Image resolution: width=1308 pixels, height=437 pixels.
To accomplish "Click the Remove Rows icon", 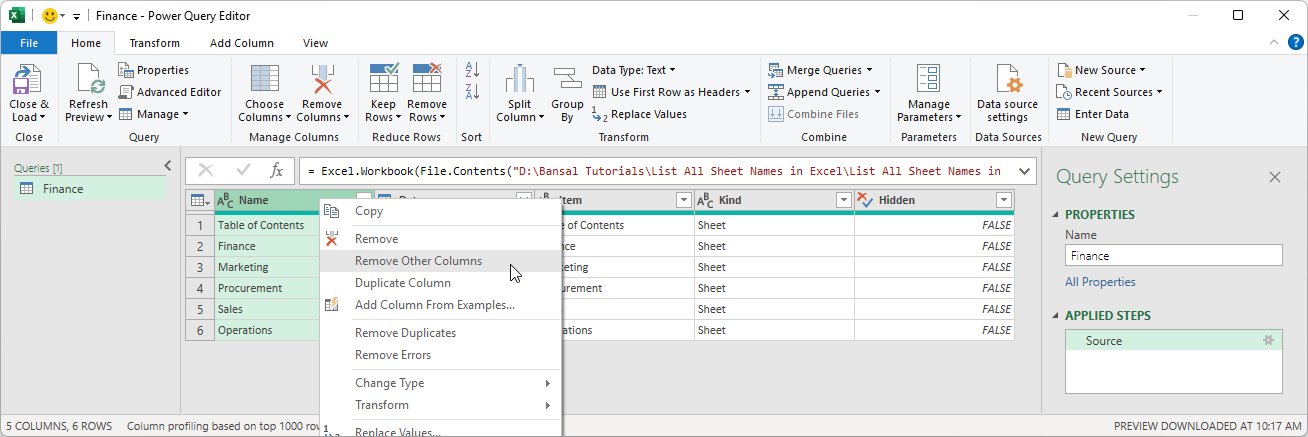I will tap(427, 78).
